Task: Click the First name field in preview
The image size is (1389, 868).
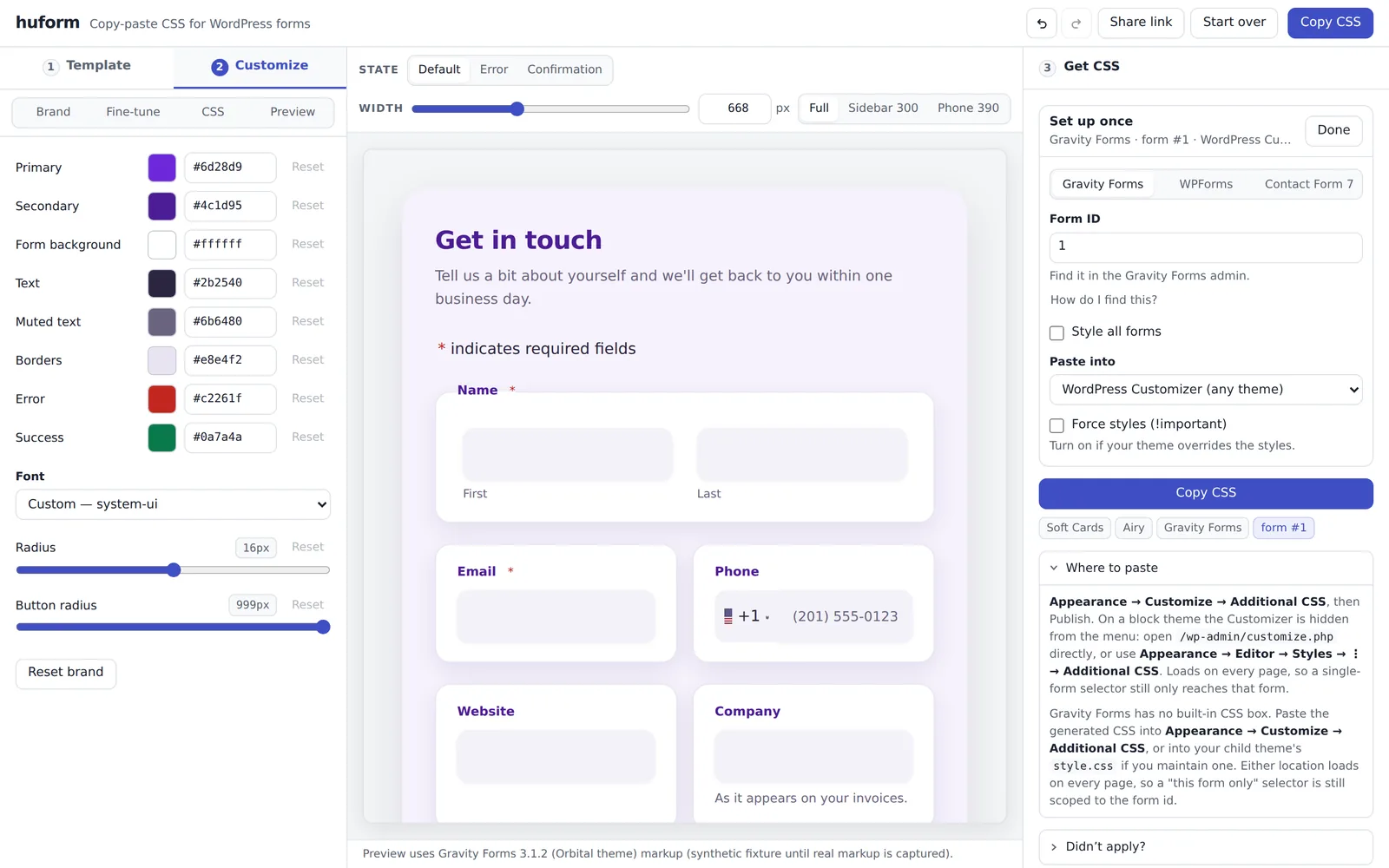Action: 568,455
